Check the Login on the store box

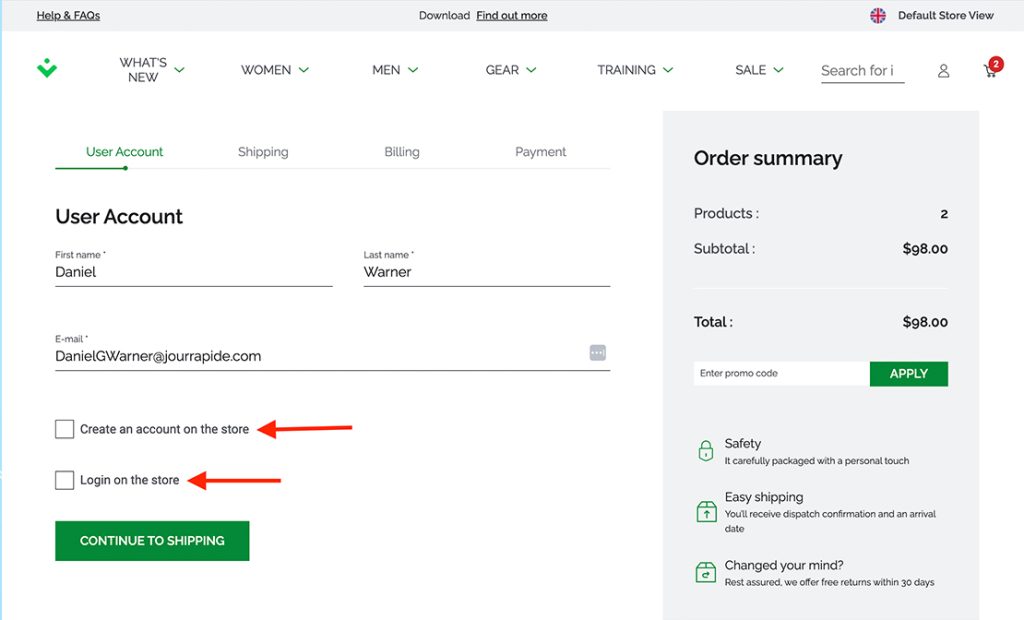(65, 480)
